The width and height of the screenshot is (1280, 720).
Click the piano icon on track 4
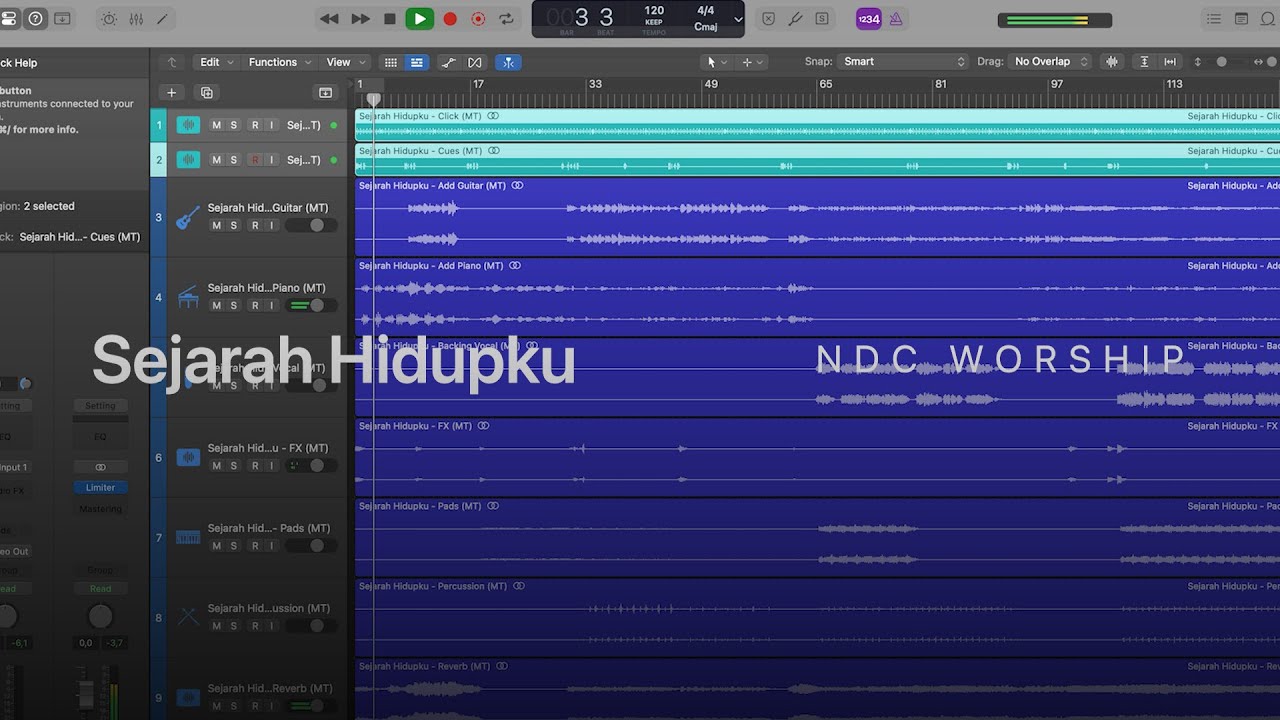pos(187,297)
